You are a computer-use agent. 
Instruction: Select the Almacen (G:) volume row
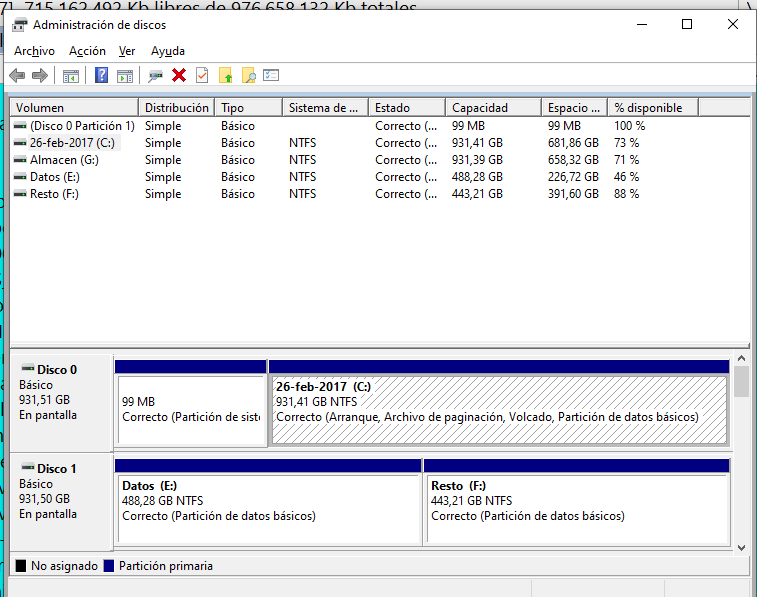[x=64, y=160]
